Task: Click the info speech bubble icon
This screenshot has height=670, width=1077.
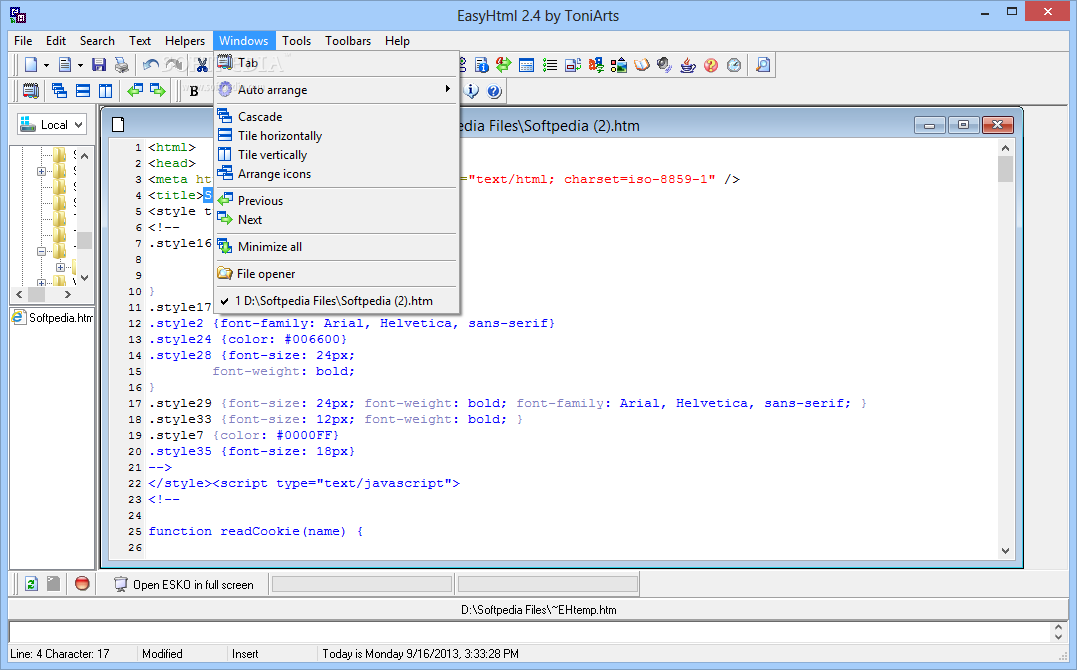Action: (x=472, y=91)
